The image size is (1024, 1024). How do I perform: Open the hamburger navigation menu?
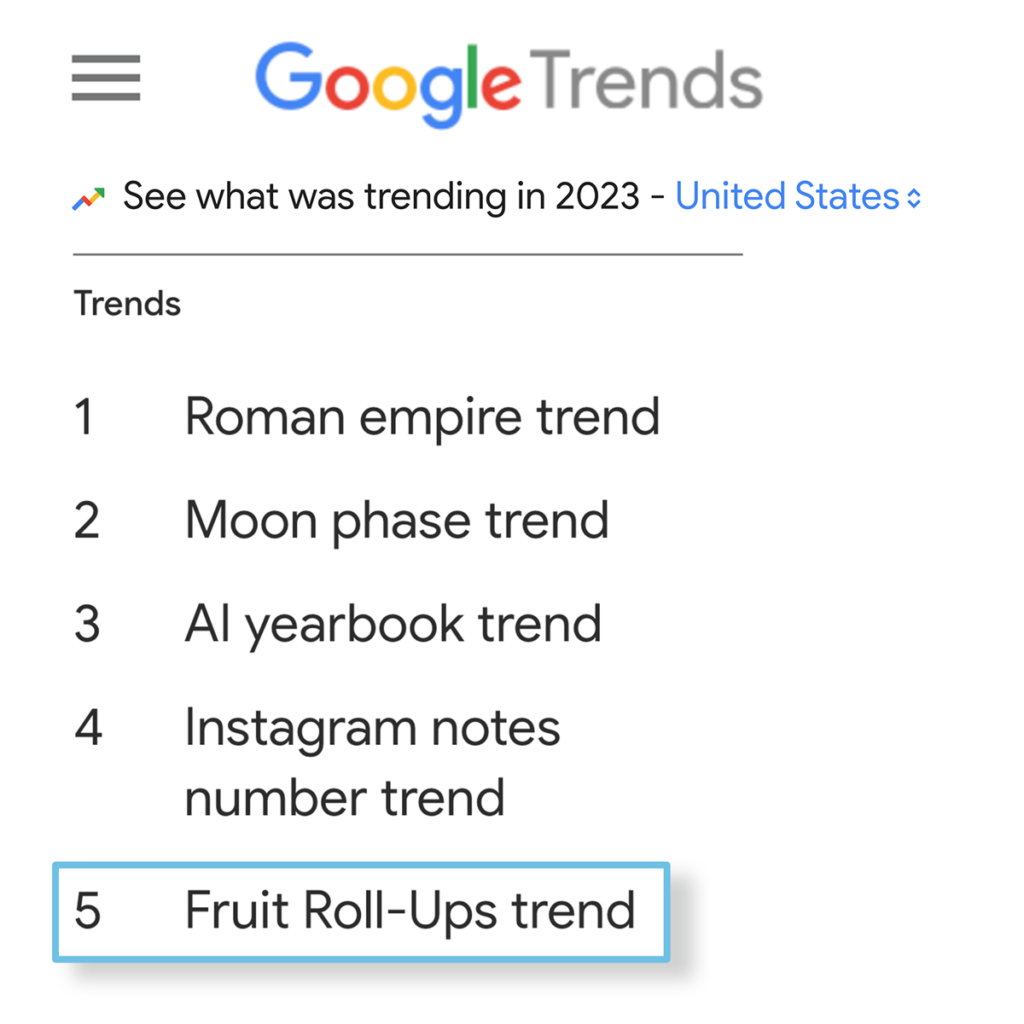click(x=106, y=78)
